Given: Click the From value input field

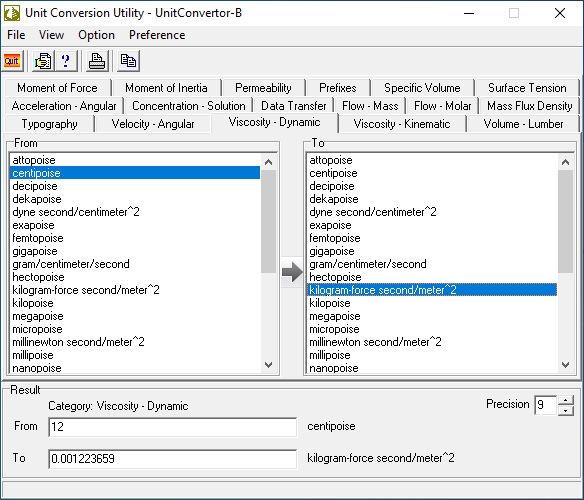Looking at the screenshot, I should 172,427.
